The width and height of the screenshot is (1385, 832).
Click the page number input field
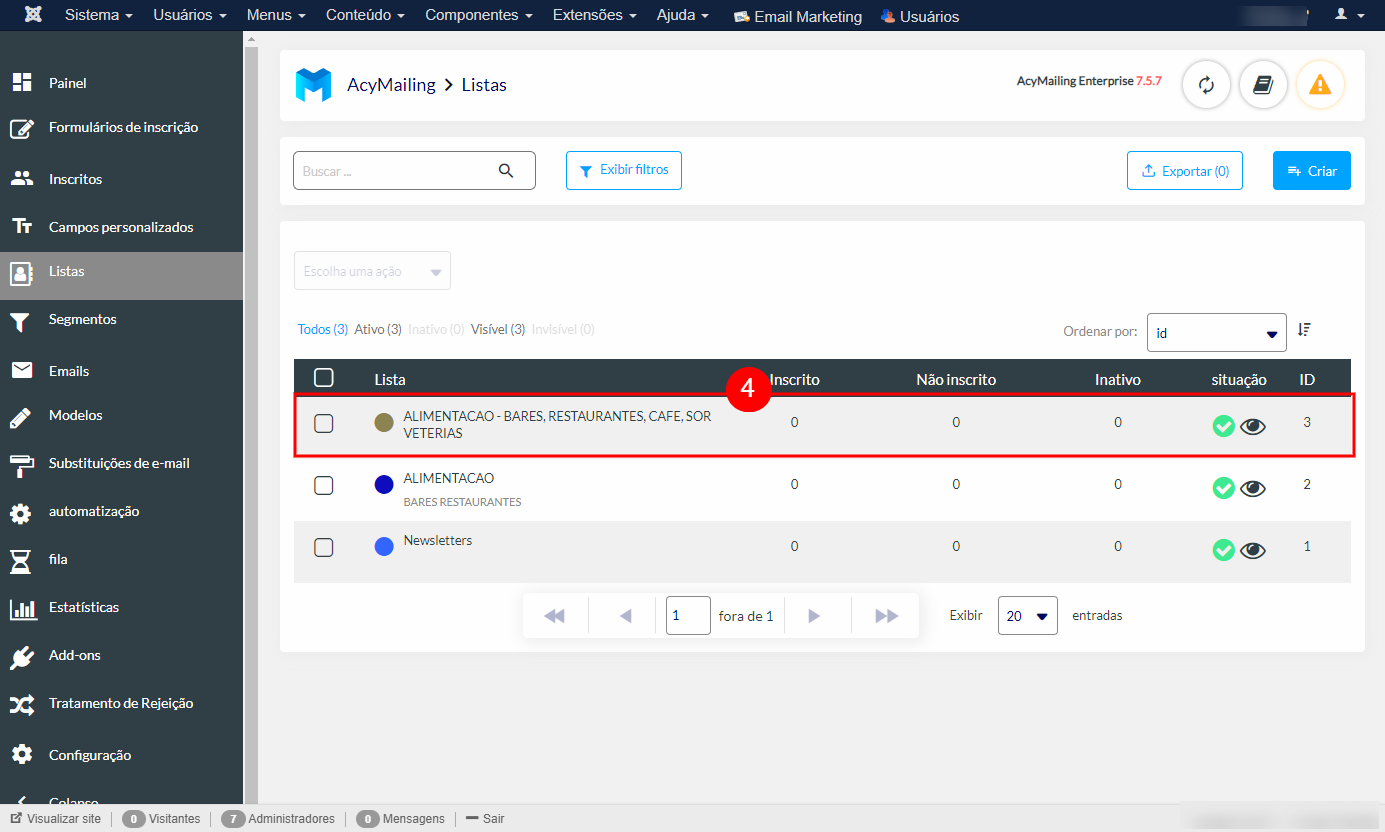click(688, 616)
